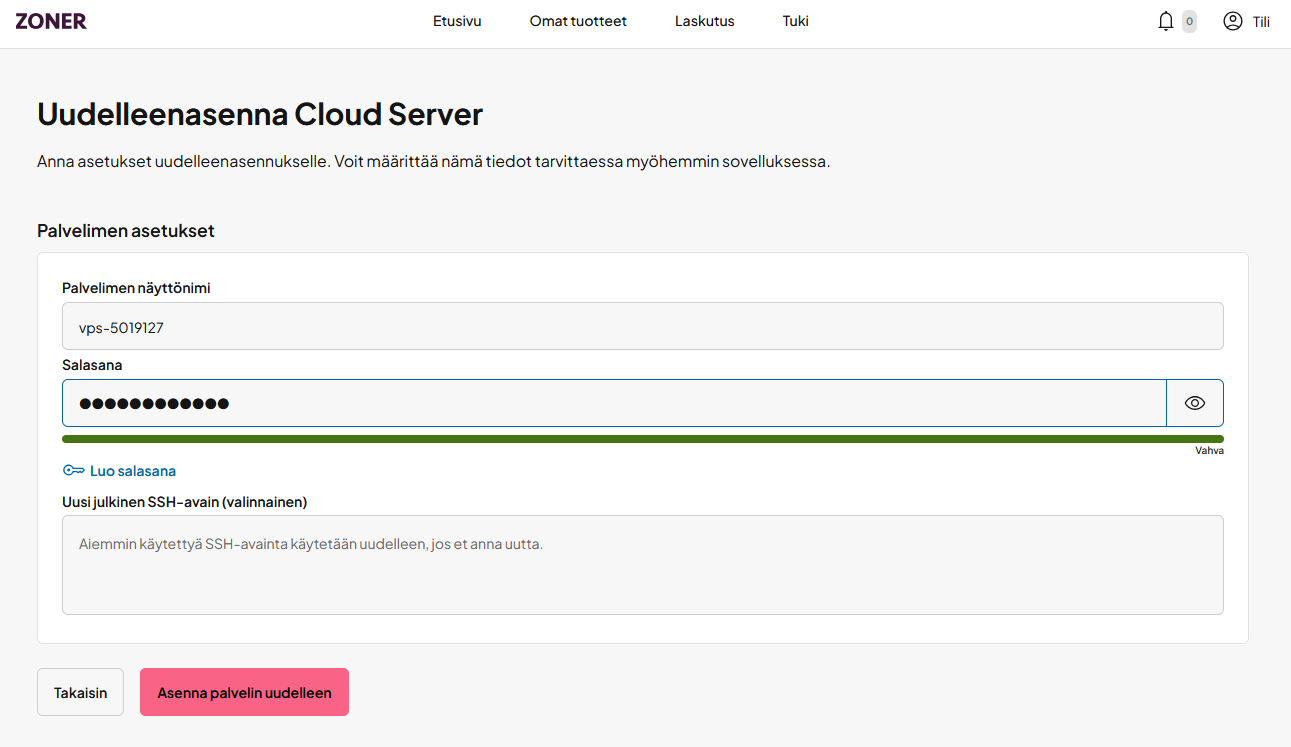Click the Palvelimen asetukset heading
This screenshot has height=747, width=1291.
click(x=126, y=231)
